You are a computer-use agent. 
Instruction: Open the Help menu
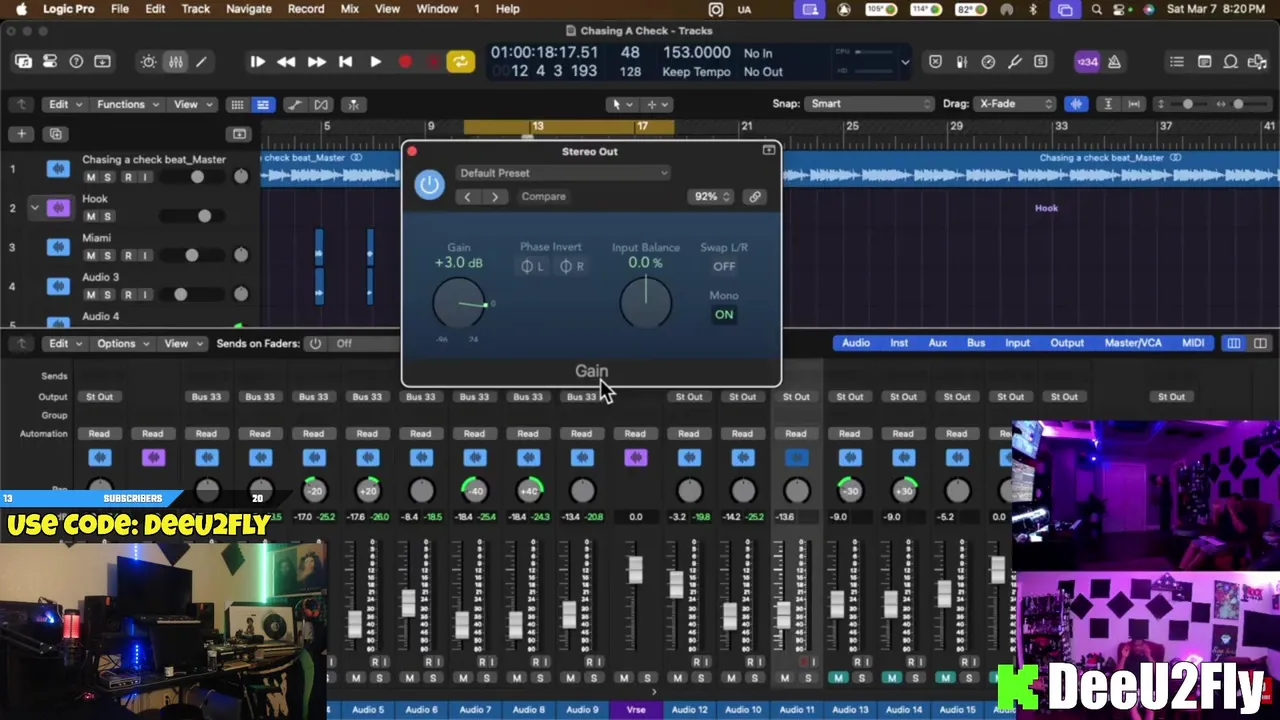tap(507, 9)
